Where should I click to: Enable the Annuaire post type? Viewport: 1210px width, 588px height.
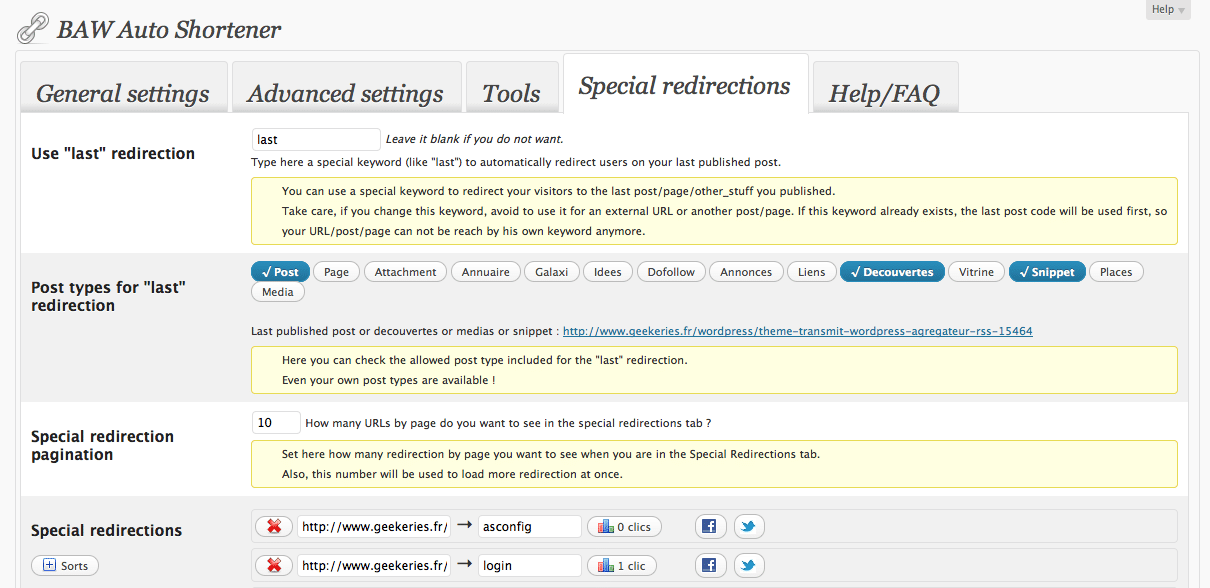click(486, 272)
